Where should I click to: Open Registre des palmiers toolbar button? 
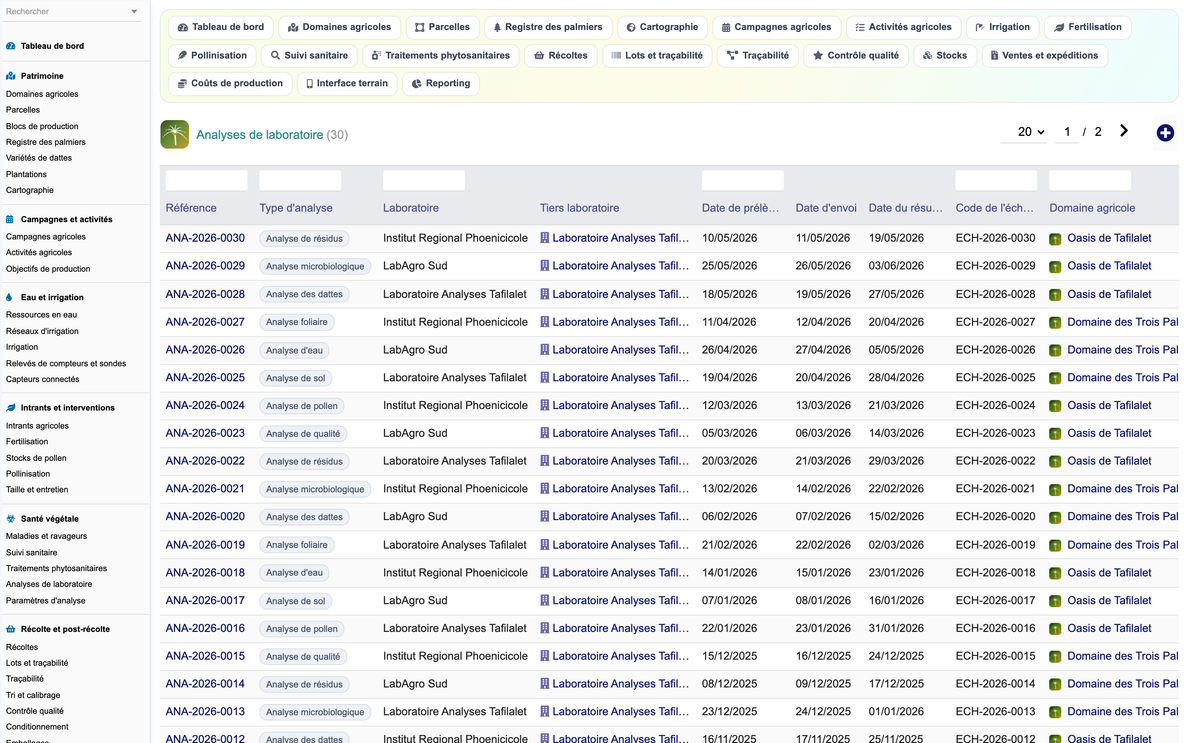pyautogui.click(x=548, y=27)
